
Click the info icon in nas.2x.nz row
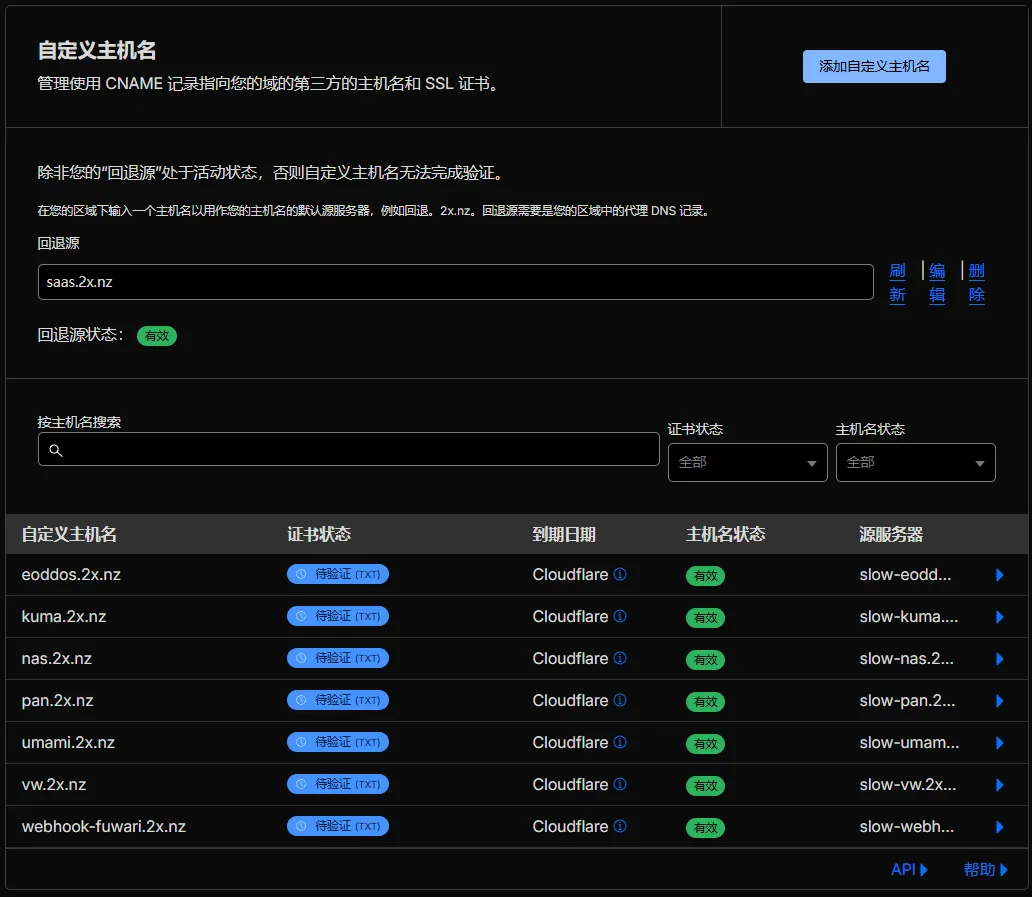click(x=620, y=659)
